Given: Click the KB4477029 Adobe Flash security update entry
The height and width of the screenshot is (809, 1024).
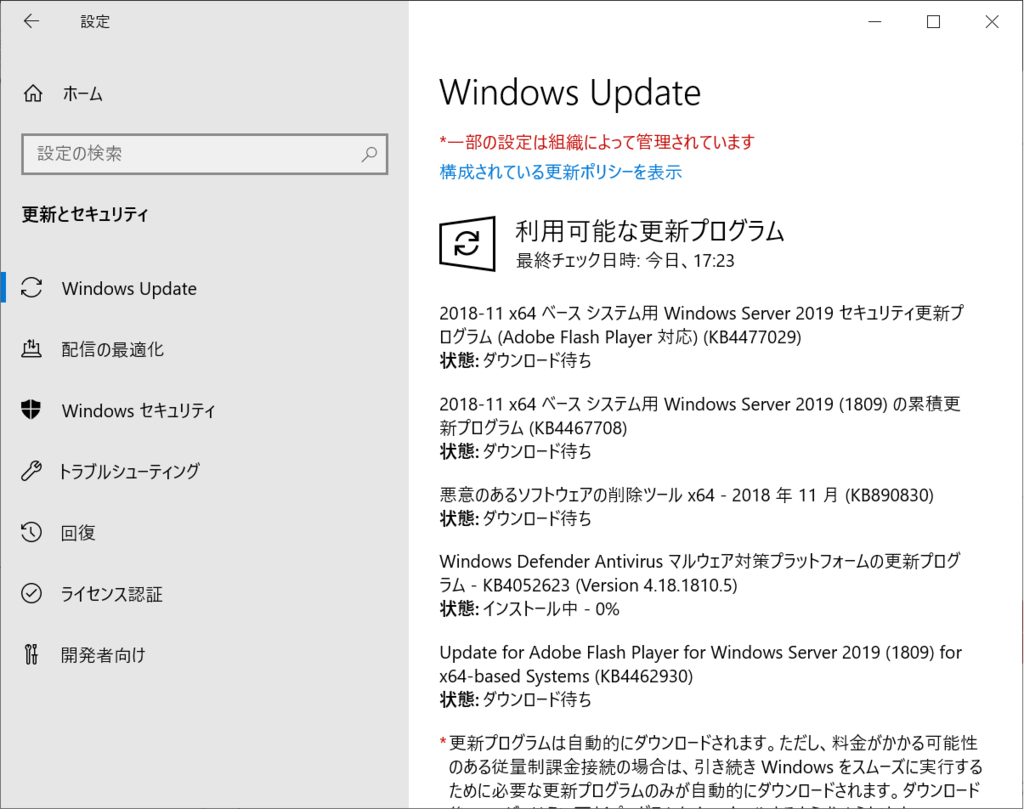Looking at the screenshot, I should [701, 337].
